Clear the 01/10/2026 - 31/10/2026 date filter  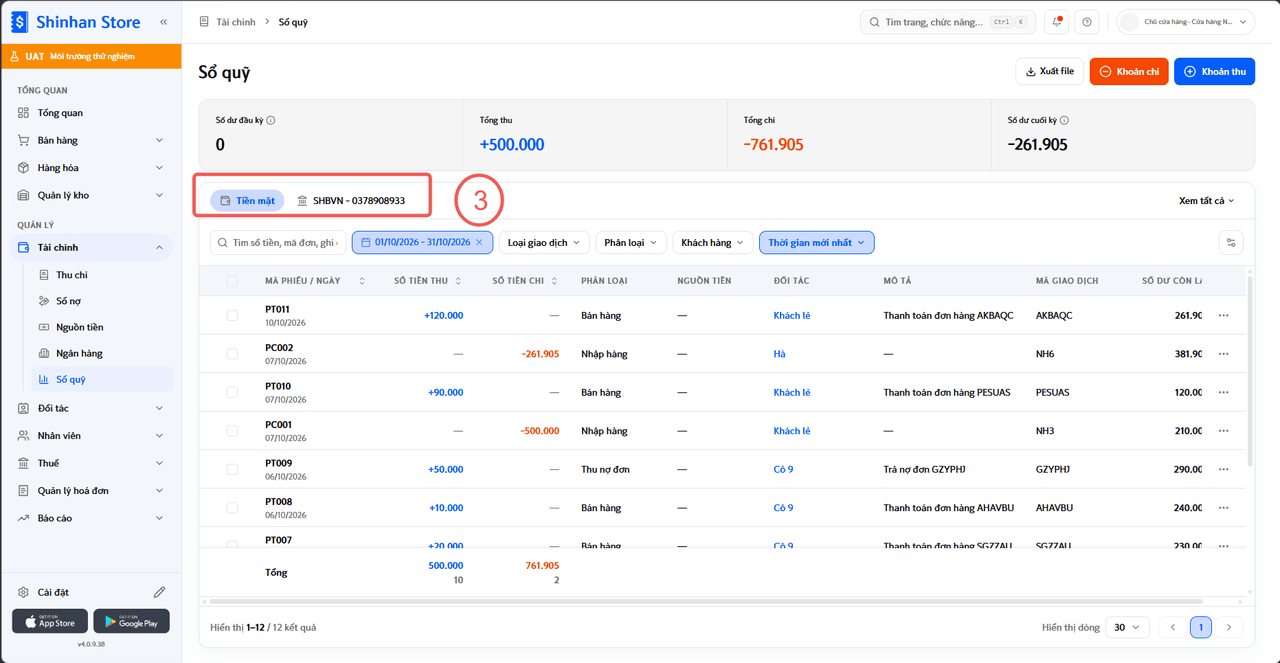pyautogui.click(x=479, y=242)
